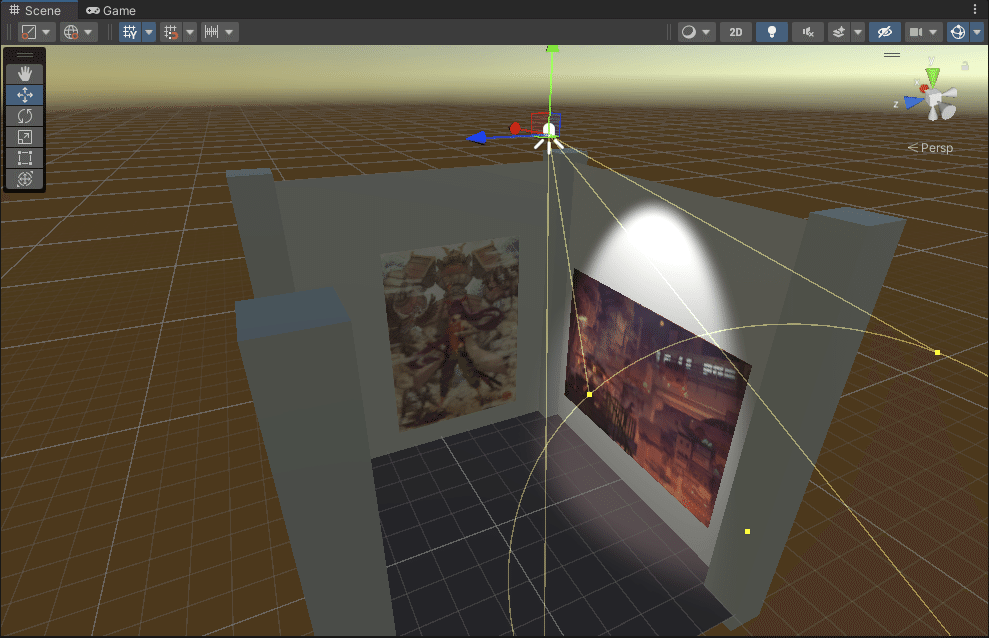Screen dimensions: 989x638
Task: Toggle scene effects layers button
Action: (839, 32)
